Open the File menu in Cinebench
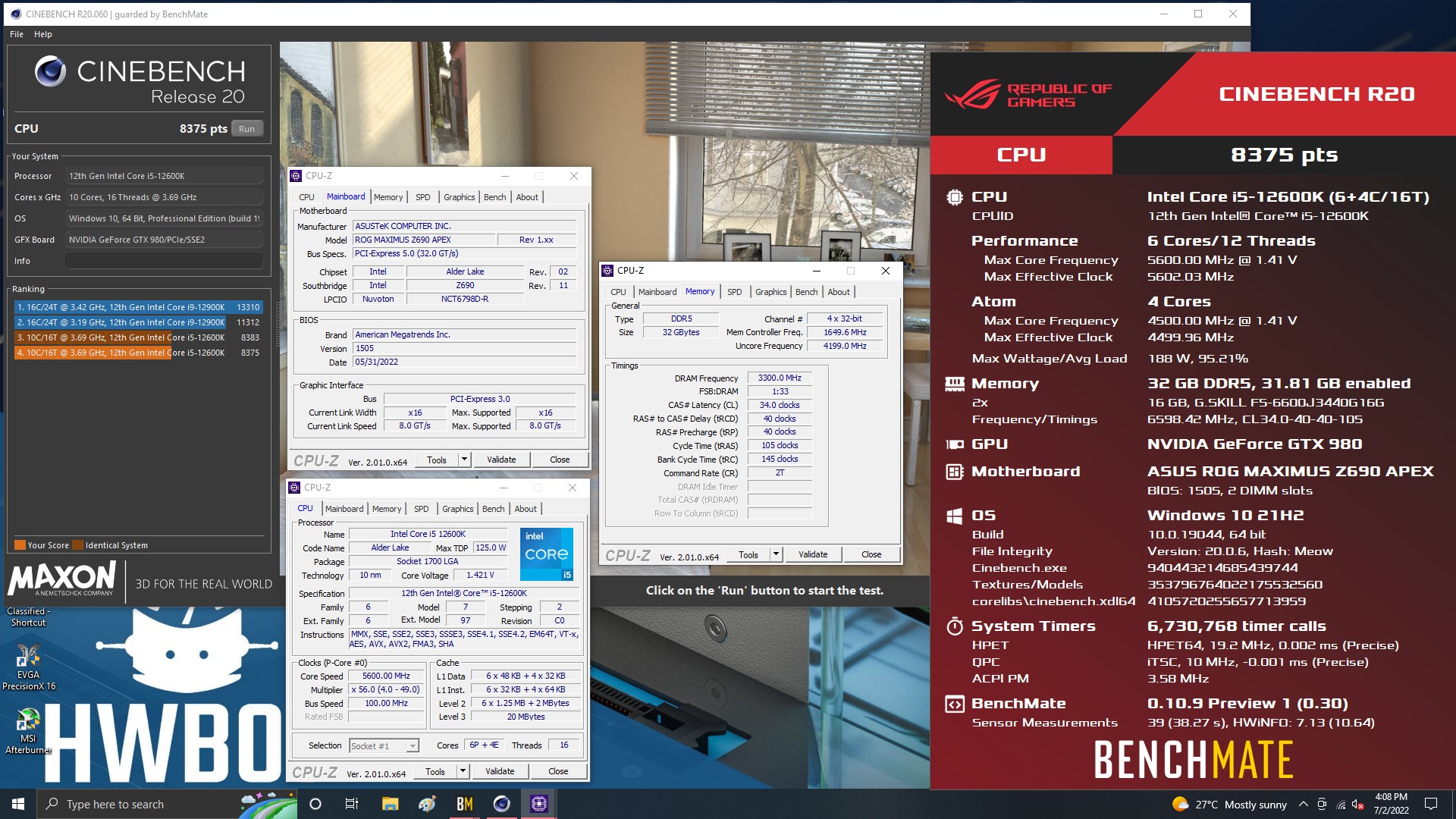Viewport: 1456px width, 819px height. click(x=17, y=34)
